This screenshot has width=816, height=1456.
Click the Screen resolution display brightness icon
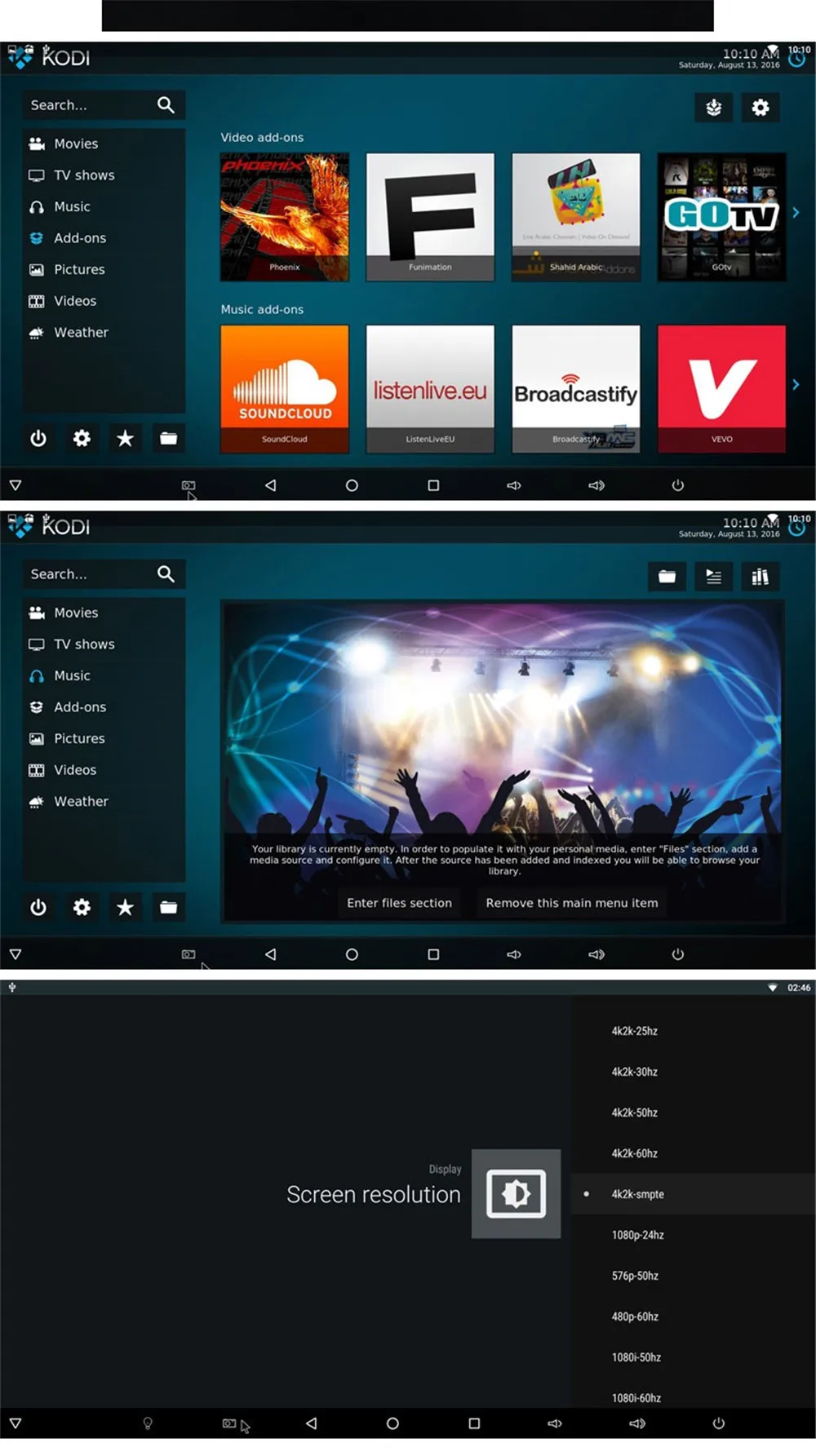coord(516,1194)
